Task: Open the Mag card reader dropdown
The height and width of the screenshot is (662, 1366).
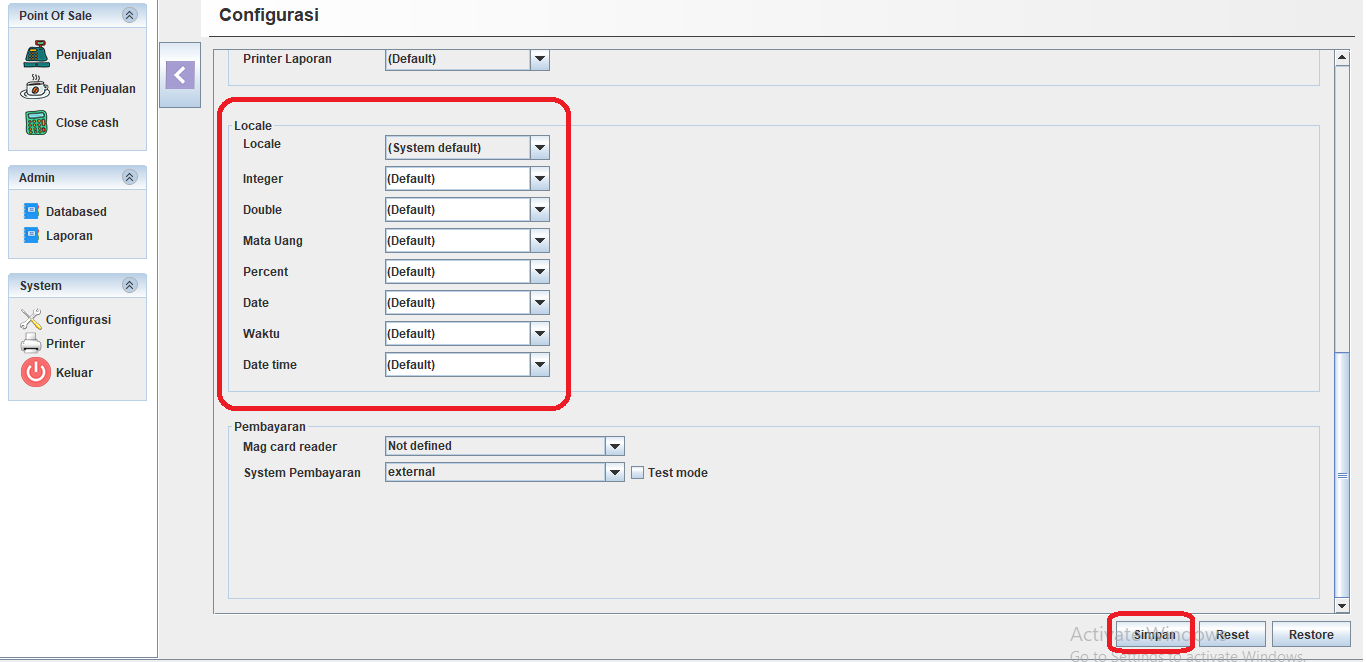Action: pyautogui.click(x=614, y=446)
